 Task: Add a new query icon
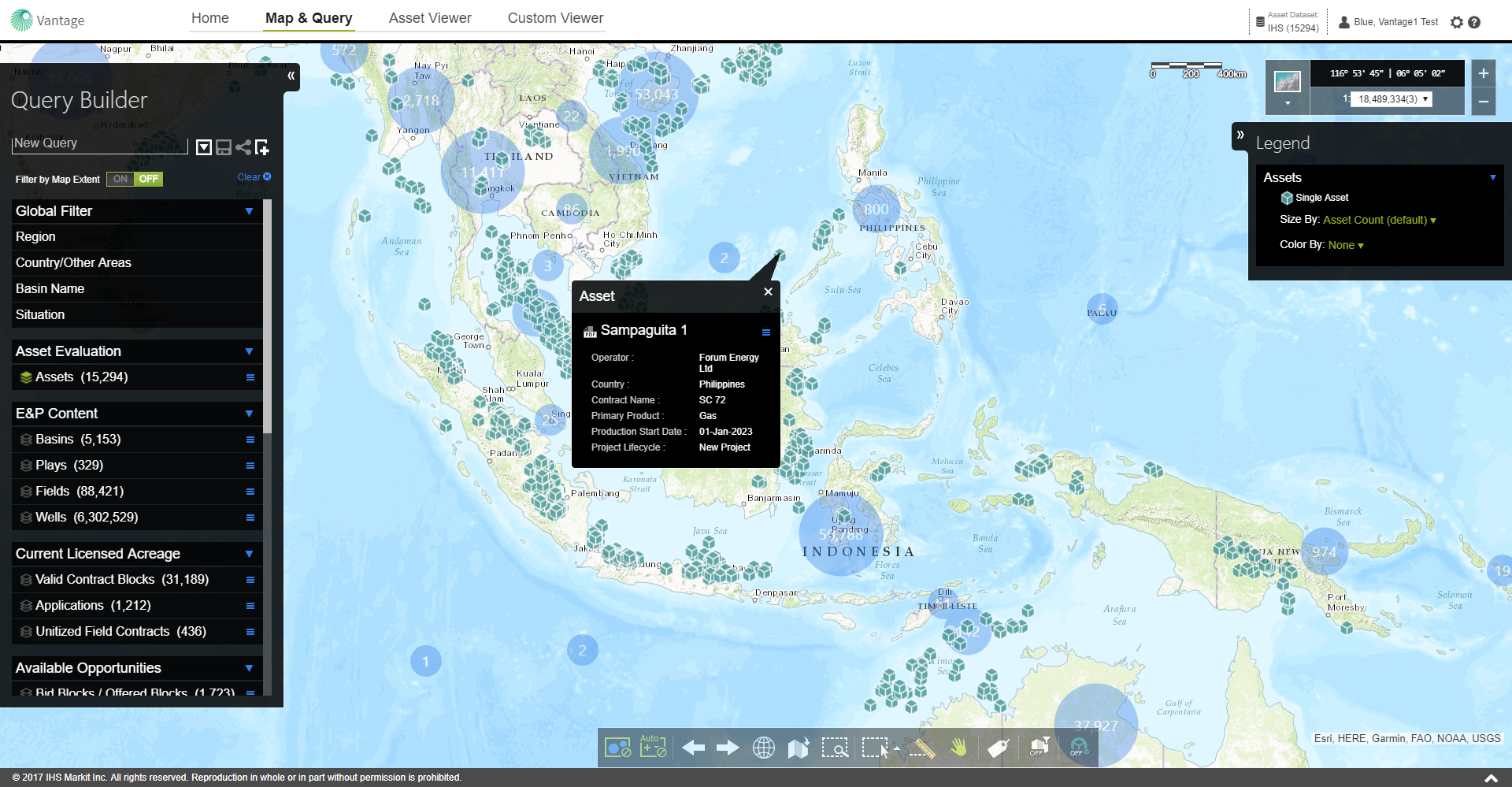click(x=262, y=147)
